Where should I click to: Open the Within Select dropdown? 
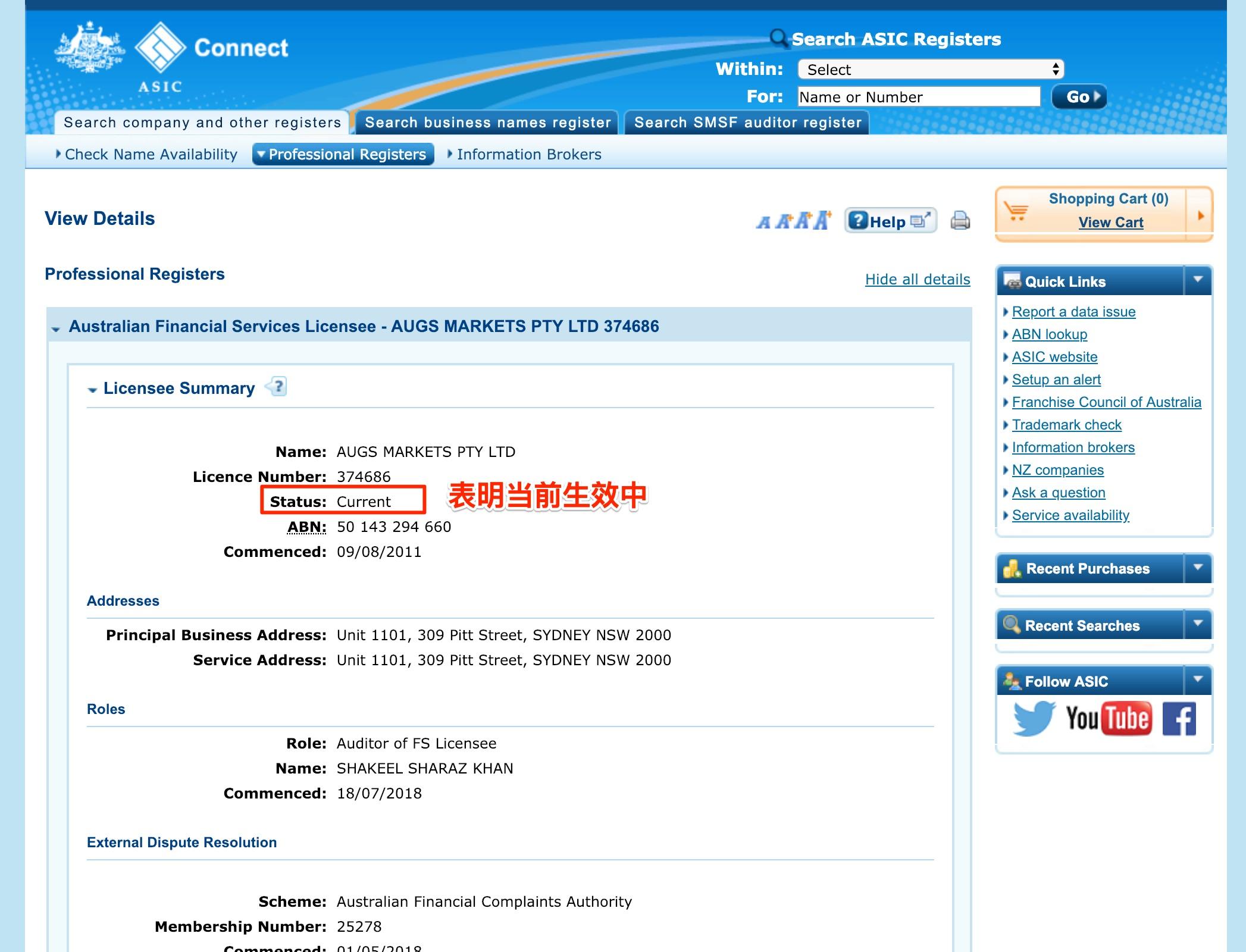point(928,69)
